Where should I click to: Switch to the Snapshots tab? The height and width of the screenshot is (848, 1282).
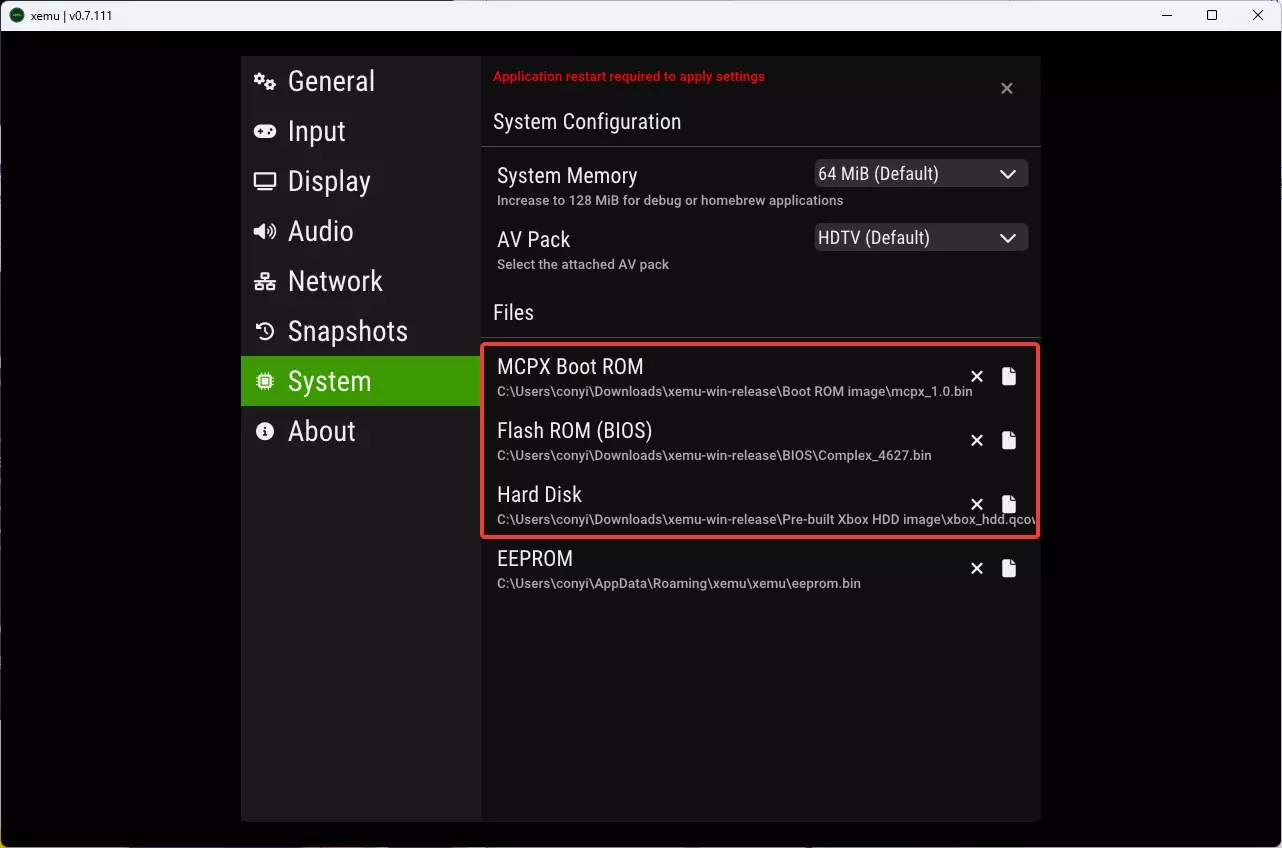coord(361,331)
